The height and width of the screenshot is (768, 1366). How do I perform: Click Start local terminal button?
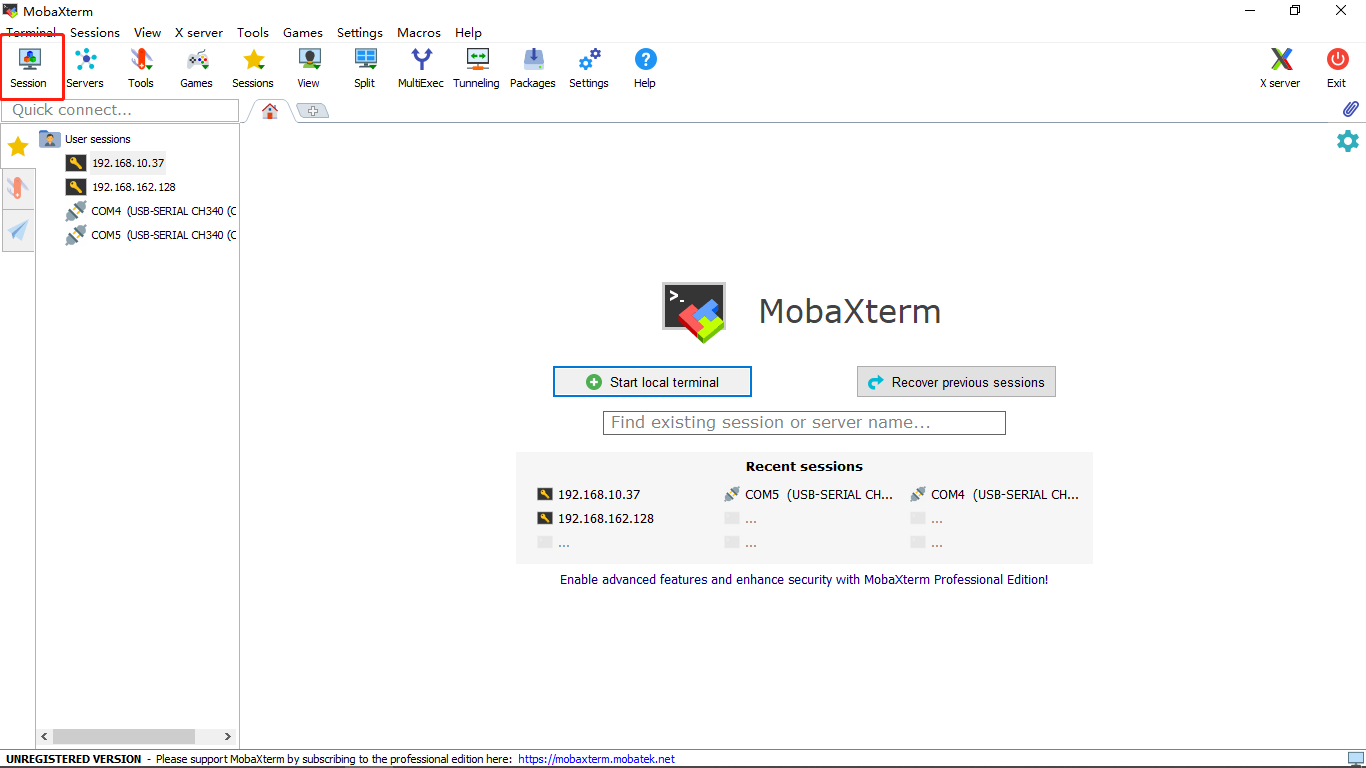point(652,382)
